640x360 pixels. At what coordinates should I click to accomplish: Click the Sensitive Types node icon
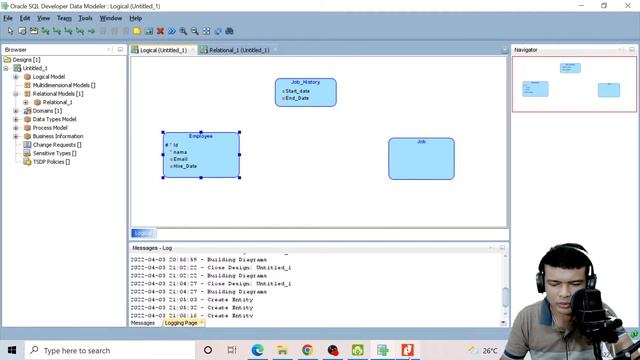coord(27,153)
